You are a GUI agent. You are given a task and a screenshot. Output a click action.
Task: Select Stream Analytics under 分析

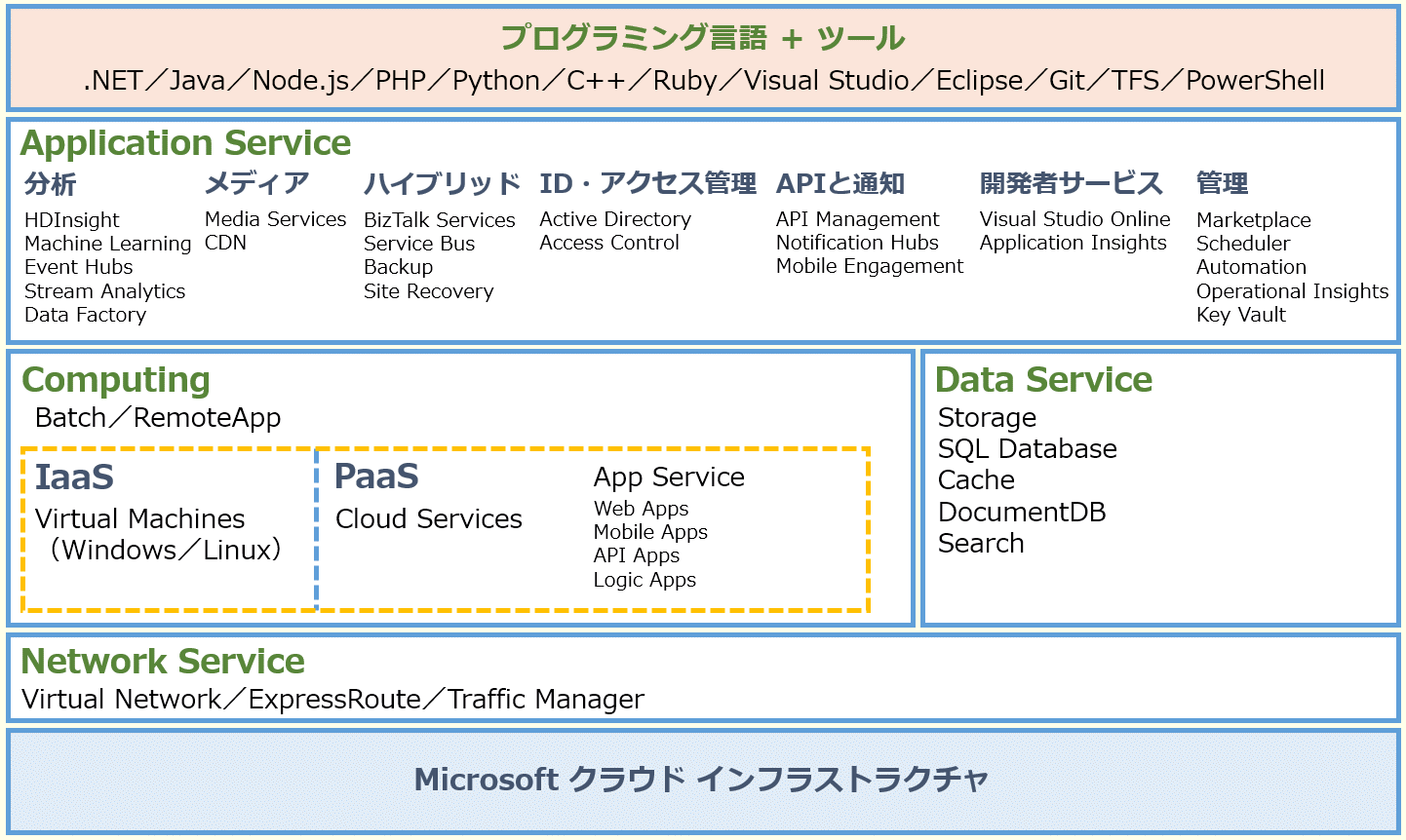click(104, 291)
